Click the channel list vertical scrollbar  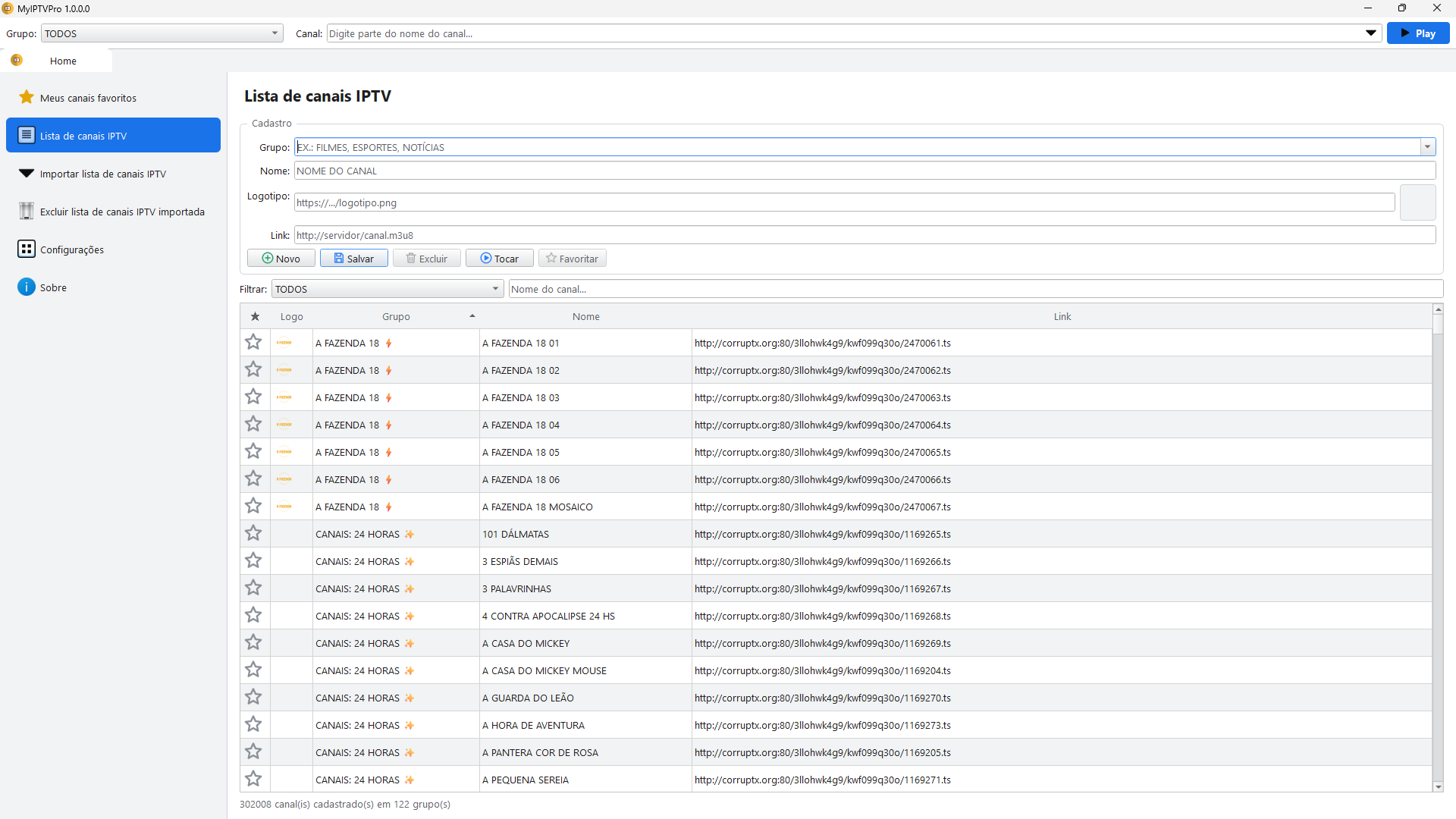pos(1438,548)
